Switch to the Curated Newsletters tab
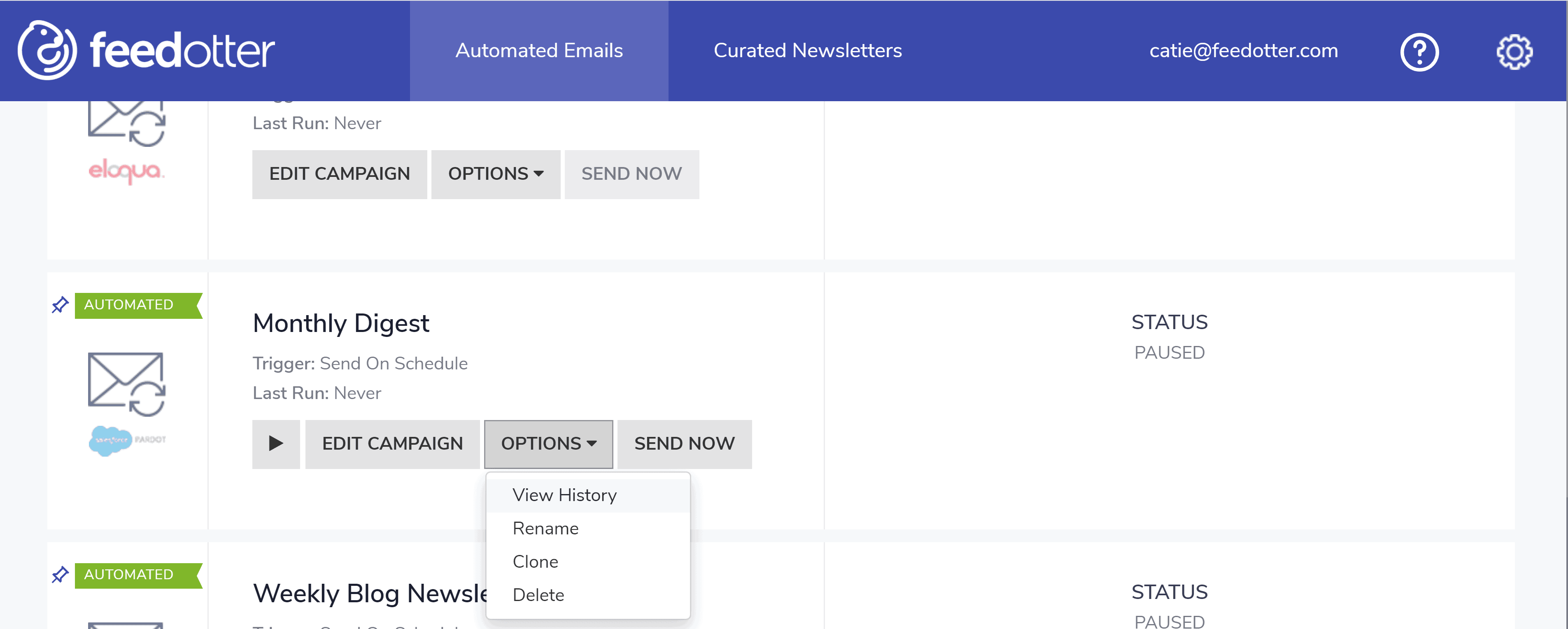This screenshot has width=1568, height=629. (807, 51)
